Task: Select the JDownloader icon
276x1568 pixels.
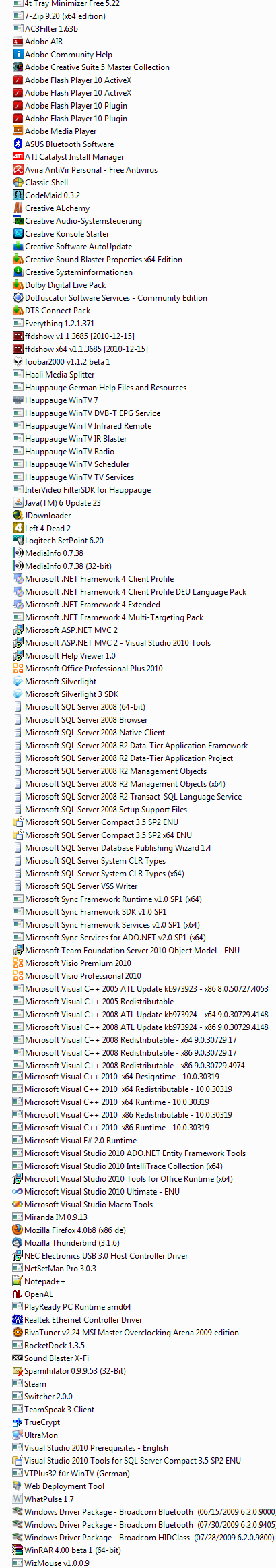Action: pyautogui.click(x=18, y=516)
